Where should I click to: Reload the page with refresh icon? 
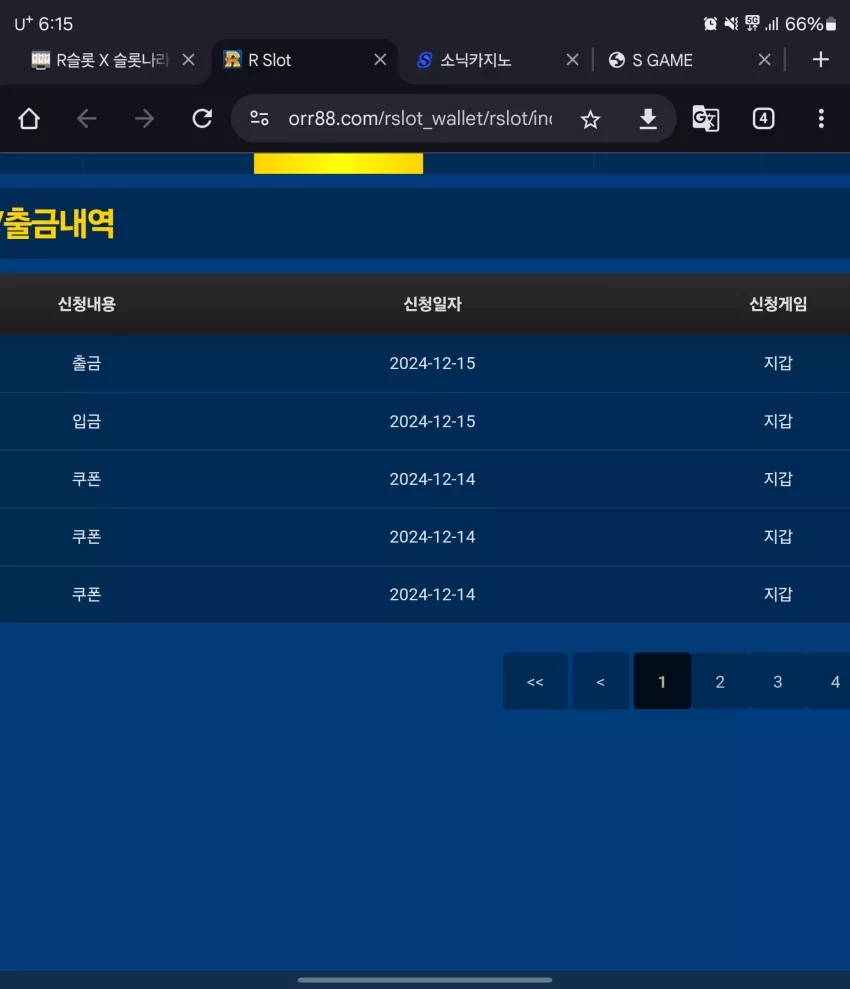202,119
